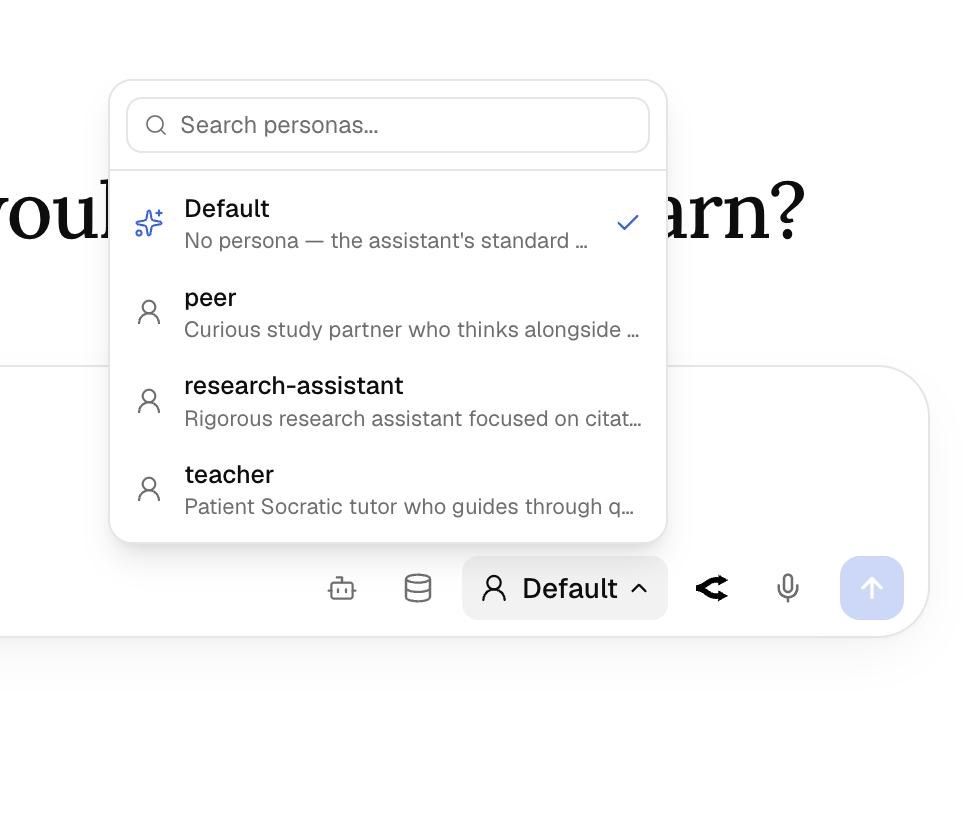Click the research-assistant person icon
The height and width of the screenshot is (820, 980).
[149, 401]
